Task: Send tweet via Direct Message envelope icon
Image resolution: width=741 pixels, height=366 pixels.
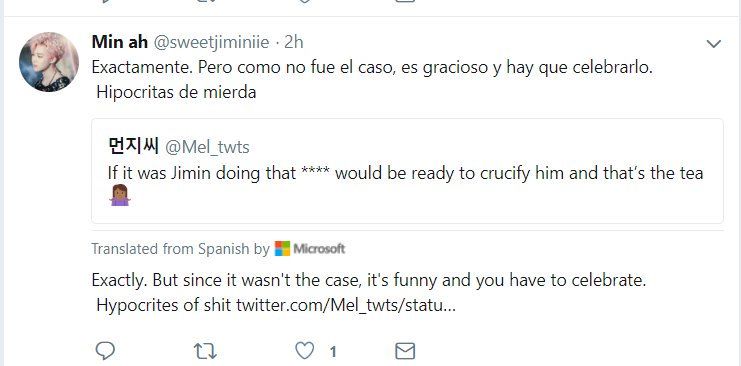Action: [405, 351]
